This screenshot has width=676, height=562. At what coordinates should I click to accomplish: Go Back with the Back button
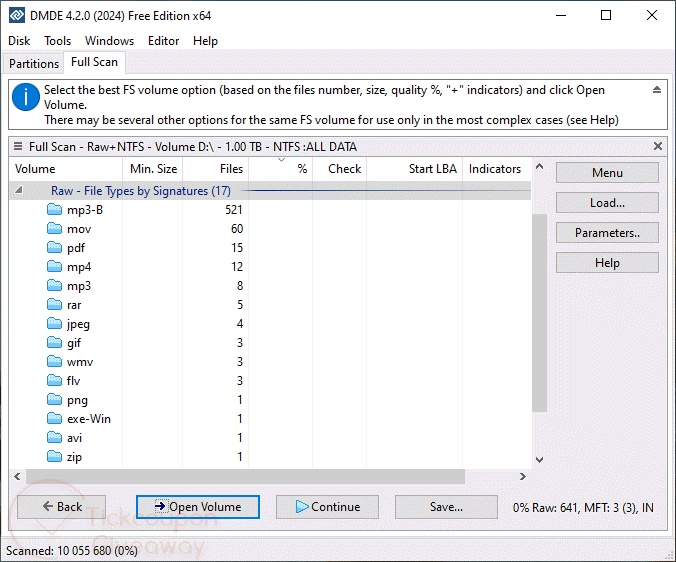click(x=62, y=507)
